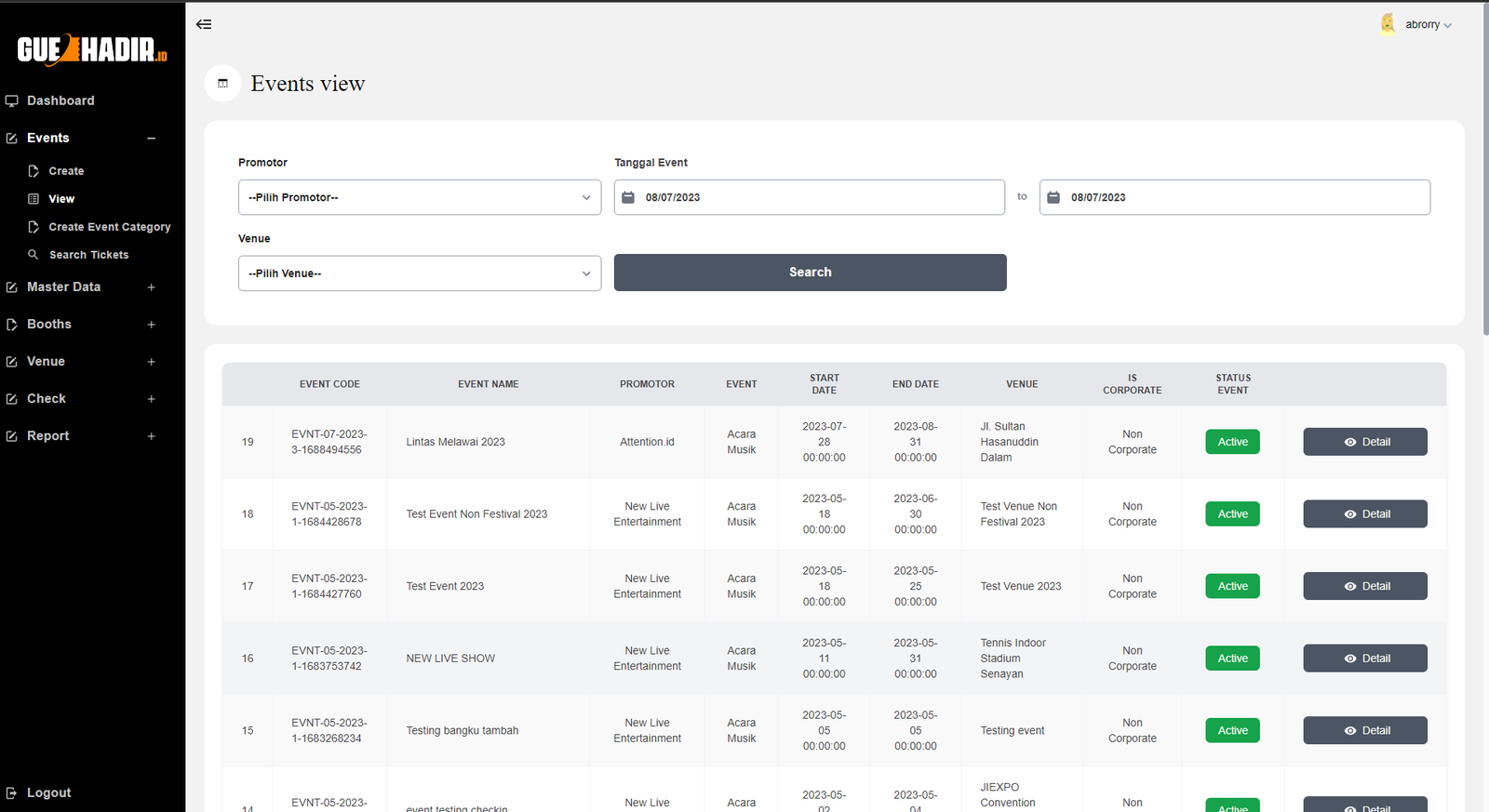Click the Test Venue Non Festival 2023 cell

(x=1019, y=514)
